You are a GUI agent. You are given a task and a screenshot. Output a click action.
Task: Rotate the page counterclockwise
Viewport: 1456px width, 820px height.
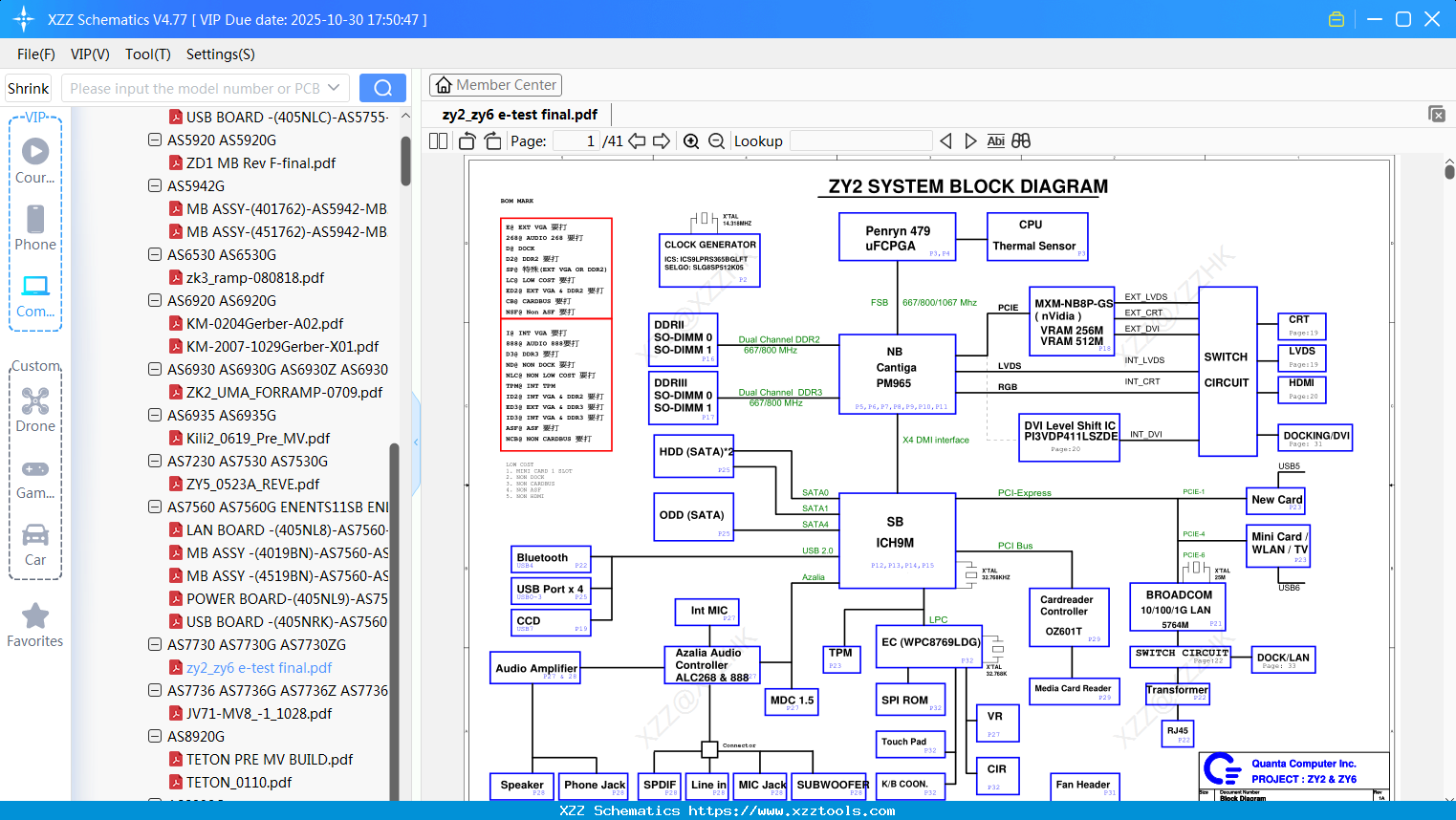tap(467, 141)
